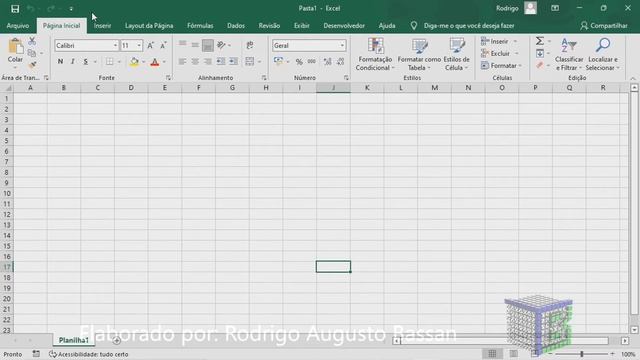Expand the fill color dropdown arrow
This screenshot has height=360, width=640.
click(x=144, y=62)
